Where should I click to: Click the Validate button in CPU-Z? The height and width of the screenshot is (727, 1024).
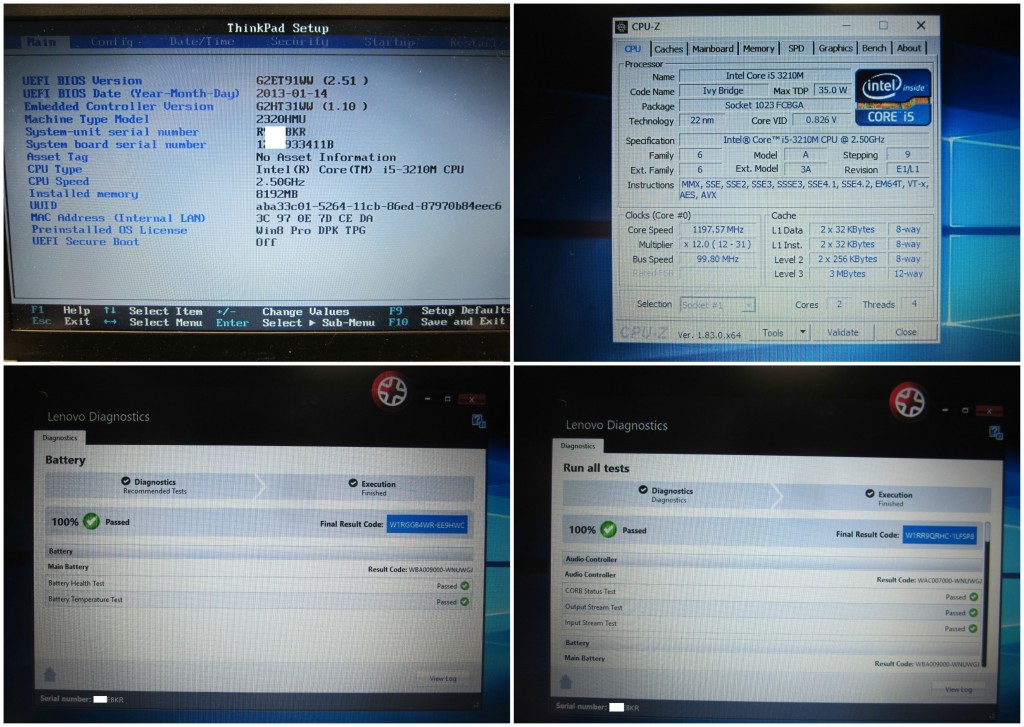click(842, 333)
